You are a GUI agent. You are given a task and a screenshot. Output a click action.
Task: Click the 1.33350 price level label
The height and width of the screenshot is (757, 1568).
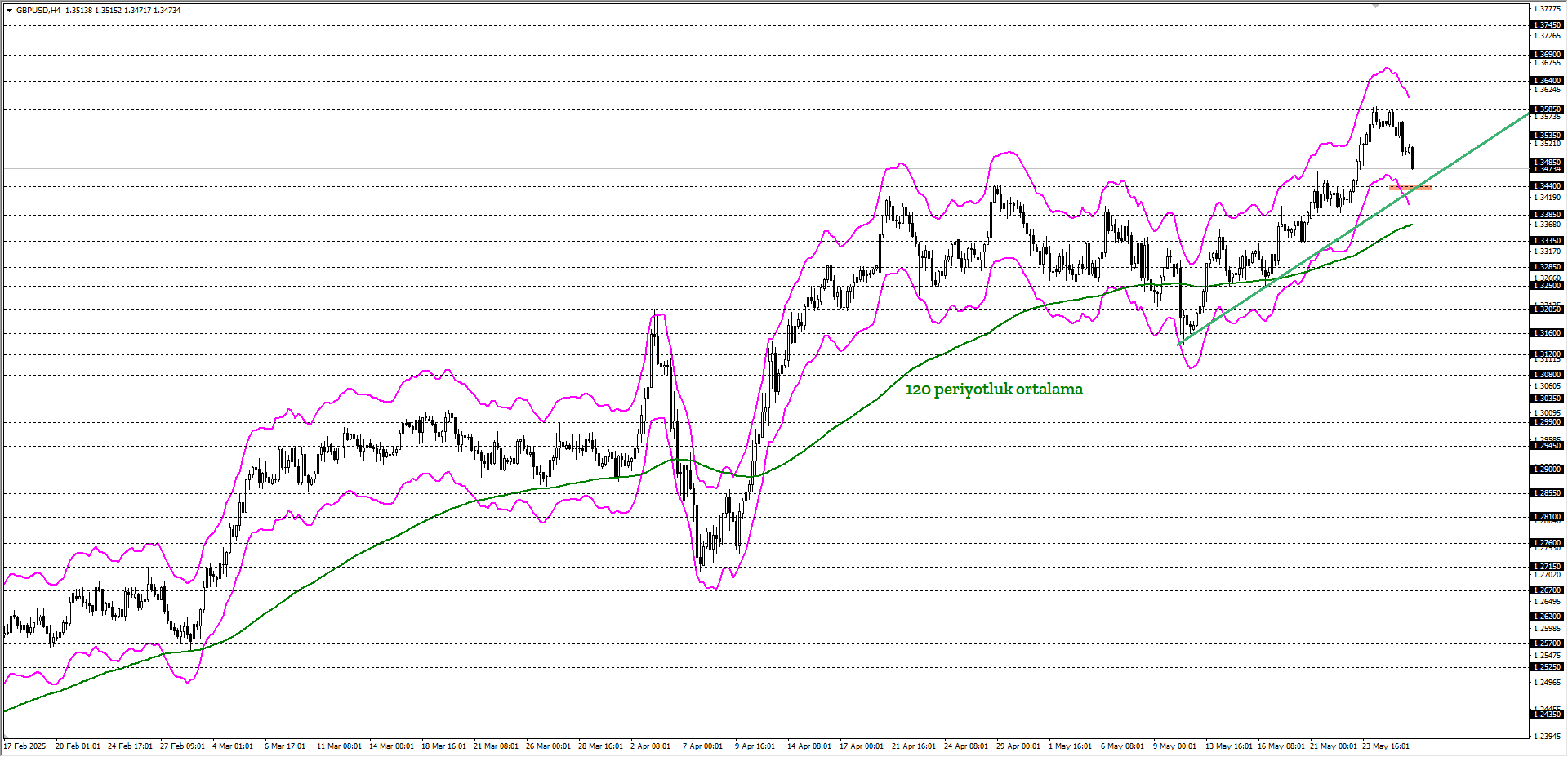tap(1547, 241)
